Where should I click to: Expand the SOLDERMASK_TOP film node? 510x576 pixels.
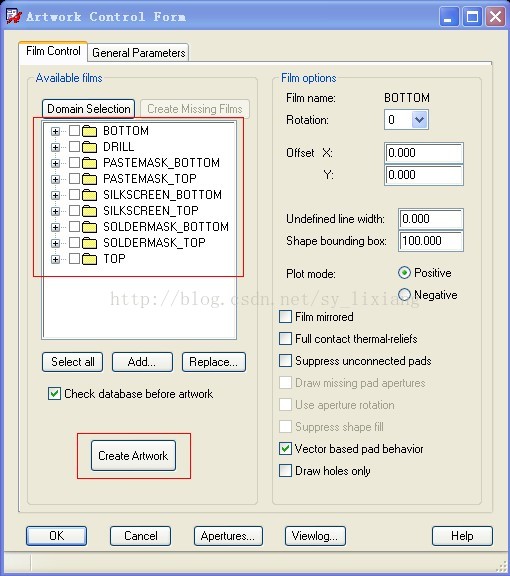pos(55,243)
